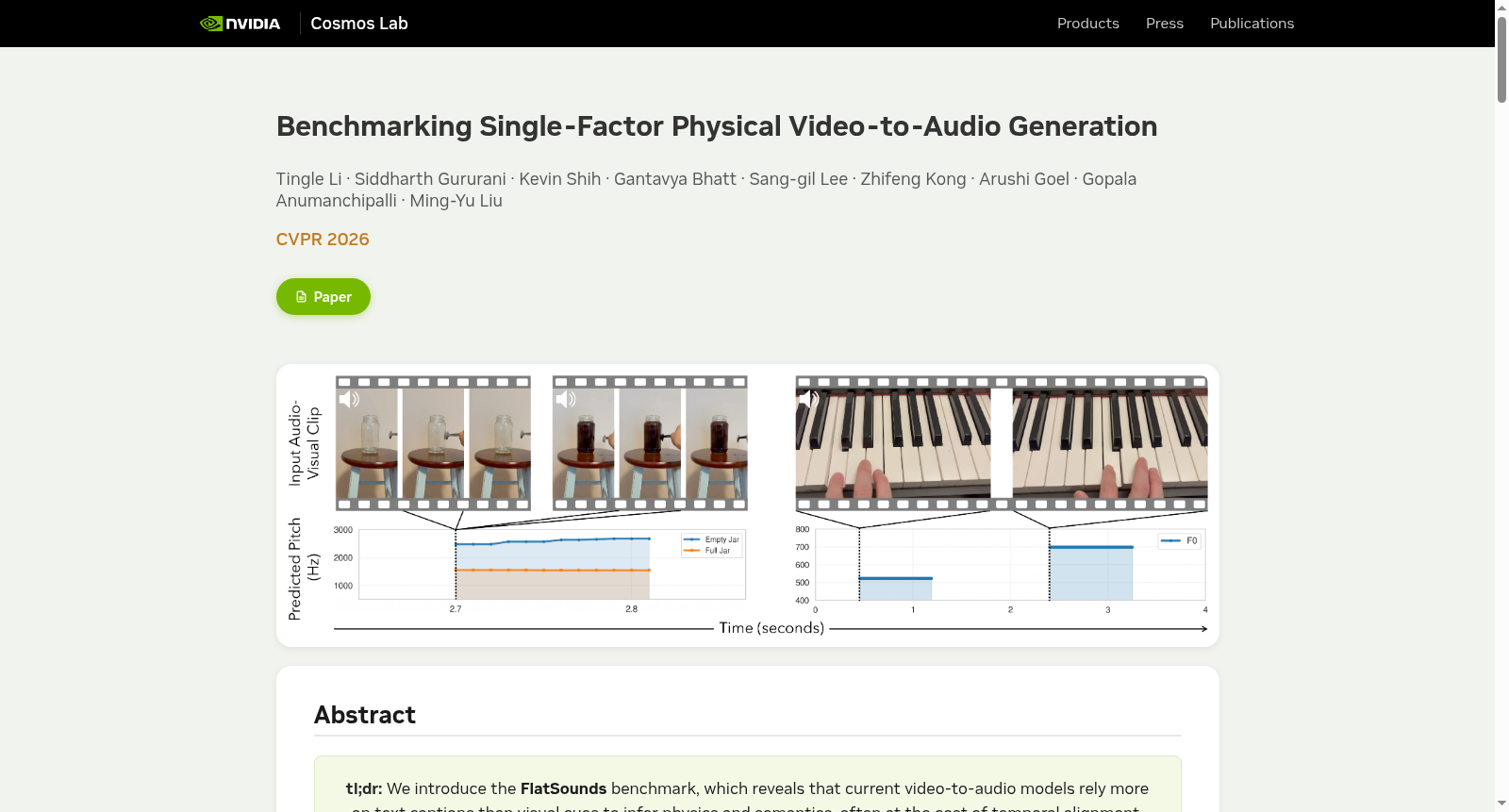The image size is (1509, 812).
Task: Open the Products menu item
Action: point(1088,24)
